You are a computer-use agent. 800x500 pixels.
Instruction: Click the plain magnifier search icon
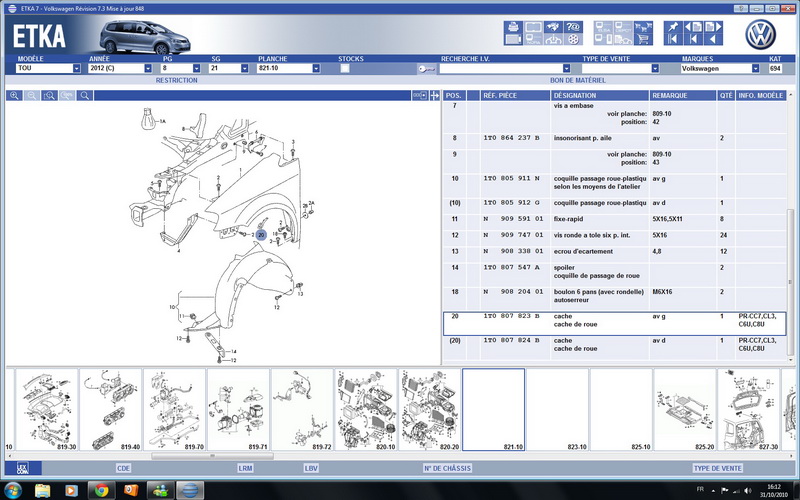coord(85,95)
